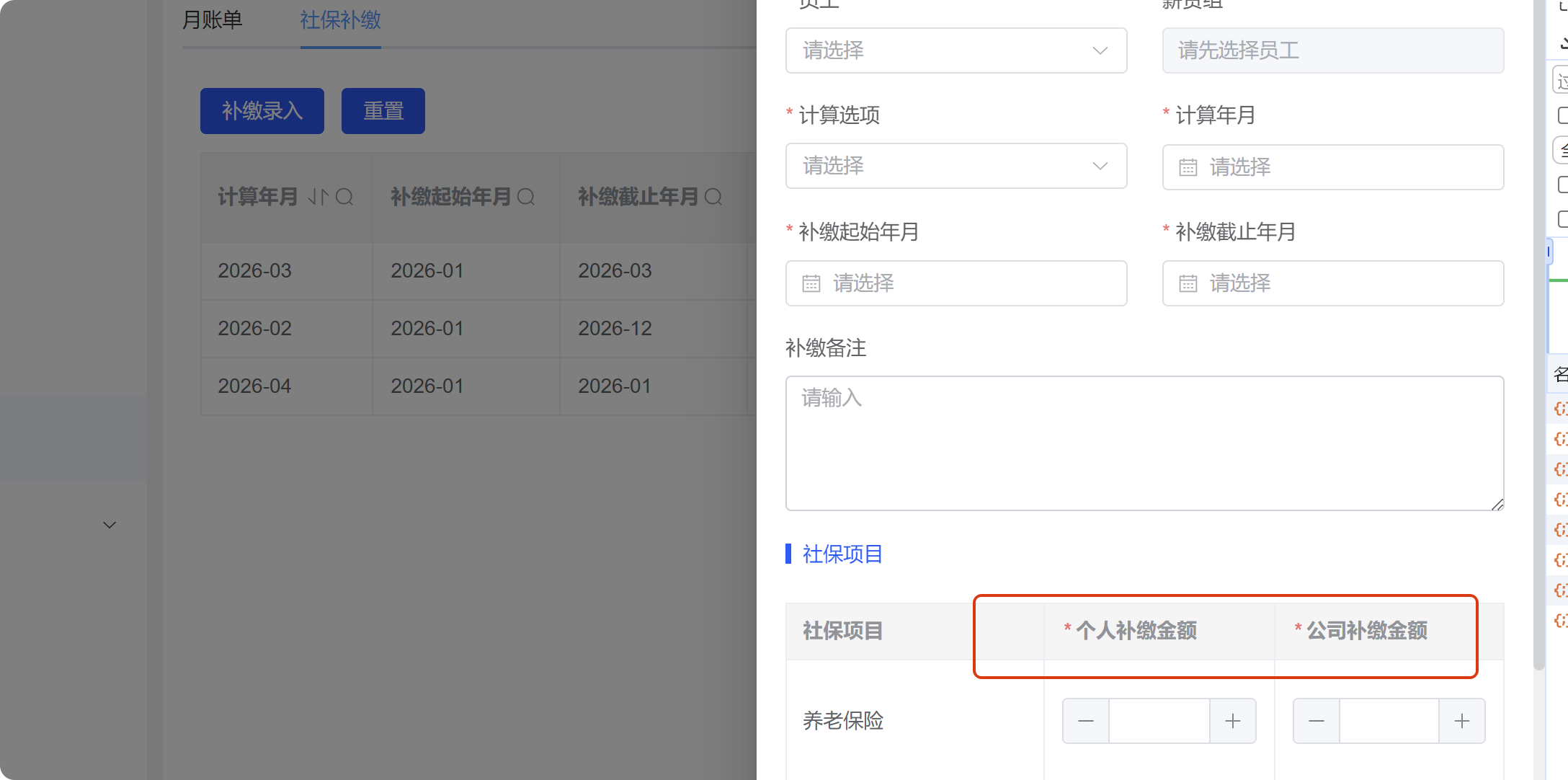Switch to the 社保补缴 tab
This screenshot has height=780, width=1568.
click(x=340, y=20)
